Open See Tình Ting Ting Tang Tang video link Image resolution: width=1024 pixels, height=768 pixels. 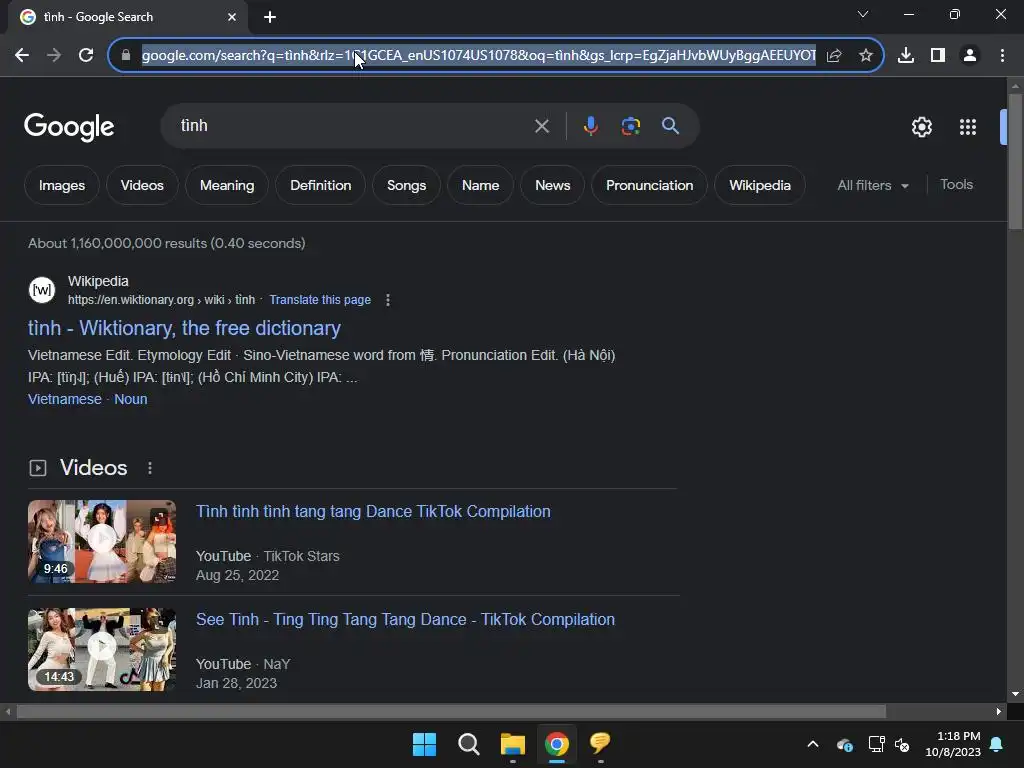406,619
